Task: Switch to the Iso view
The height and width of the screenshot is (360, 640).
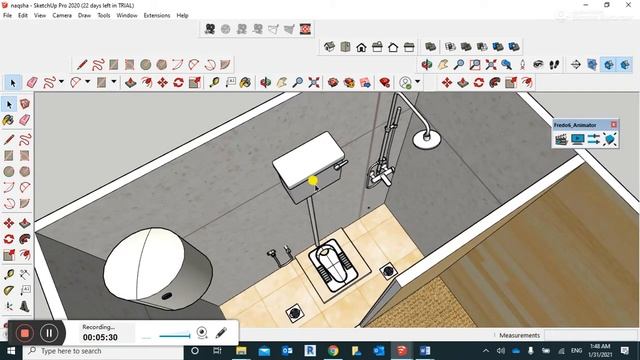Action: [x=329, y=47]
